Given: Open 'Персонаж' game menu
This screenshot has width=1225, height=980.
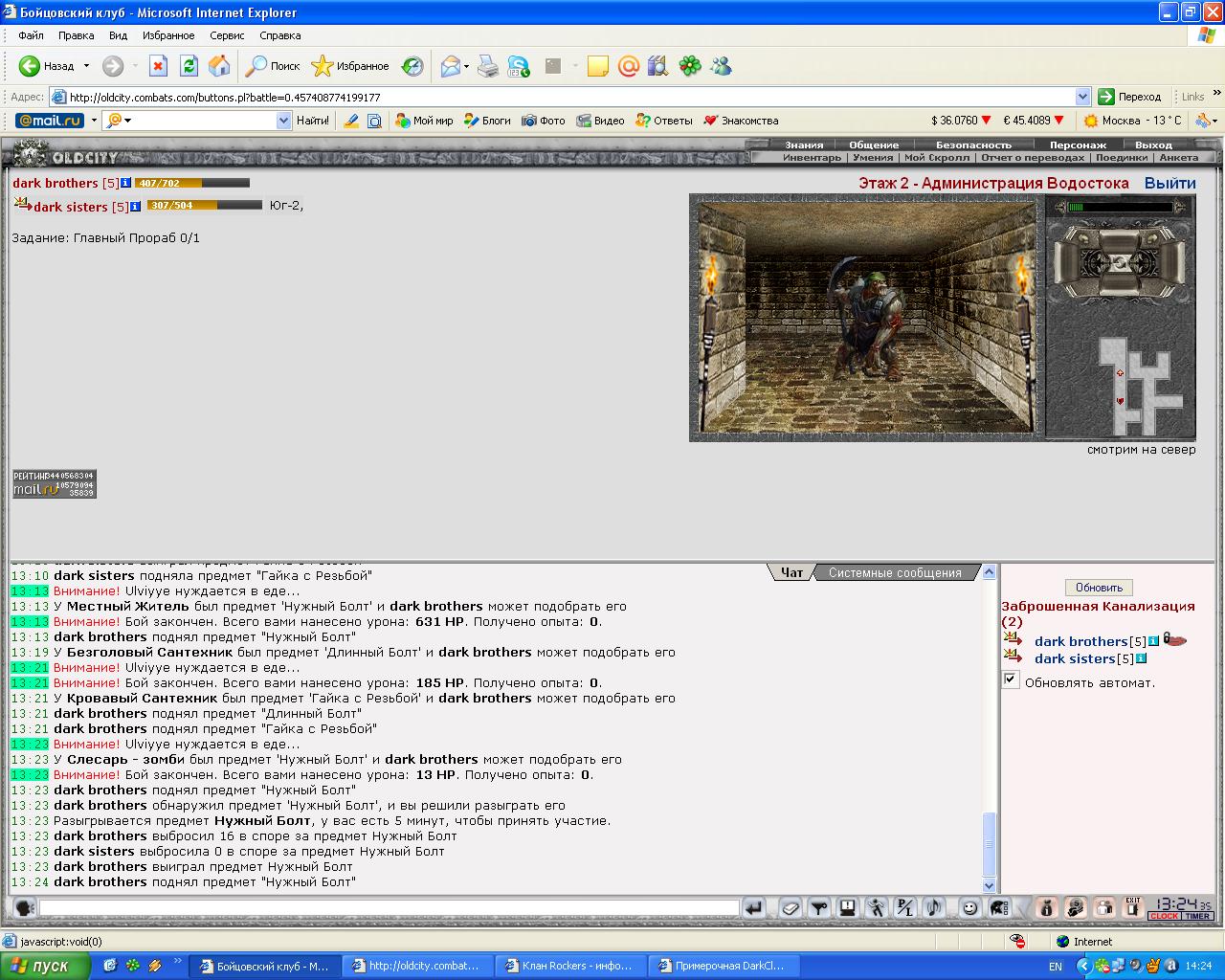Looking at the screenshot, I should 1078,145.
